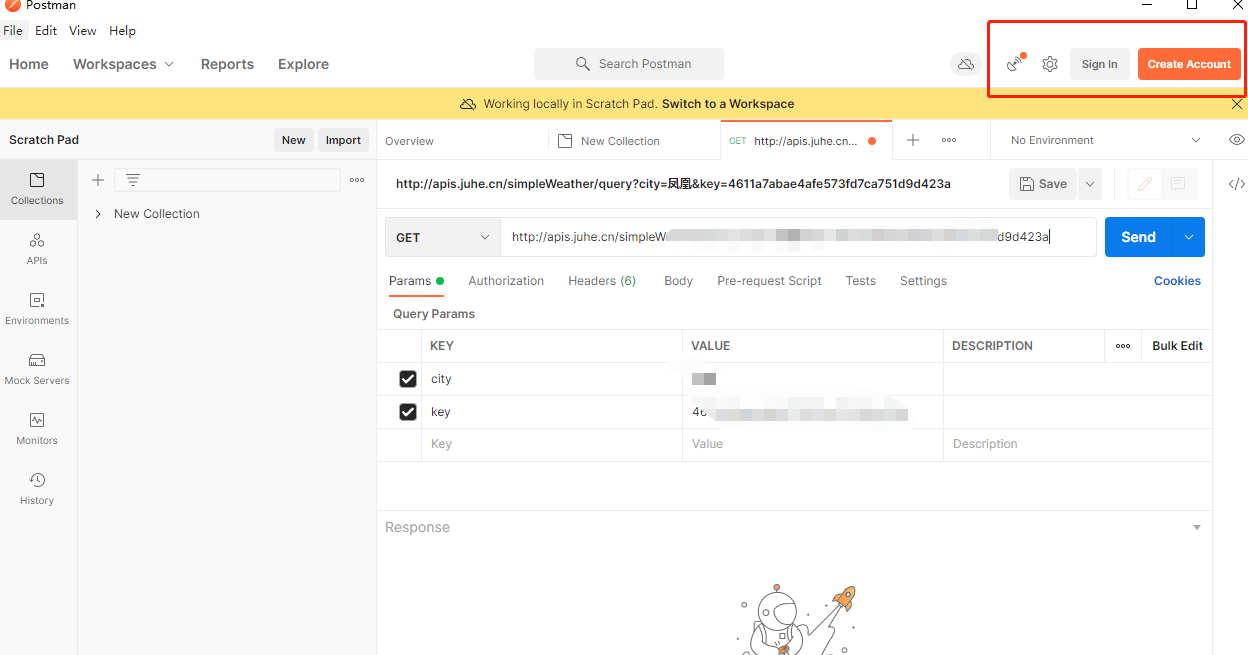The height and width of the screenshot is (655, 1248).
Task: Click the comments icon beside pencil
Action: (1178, 184)
